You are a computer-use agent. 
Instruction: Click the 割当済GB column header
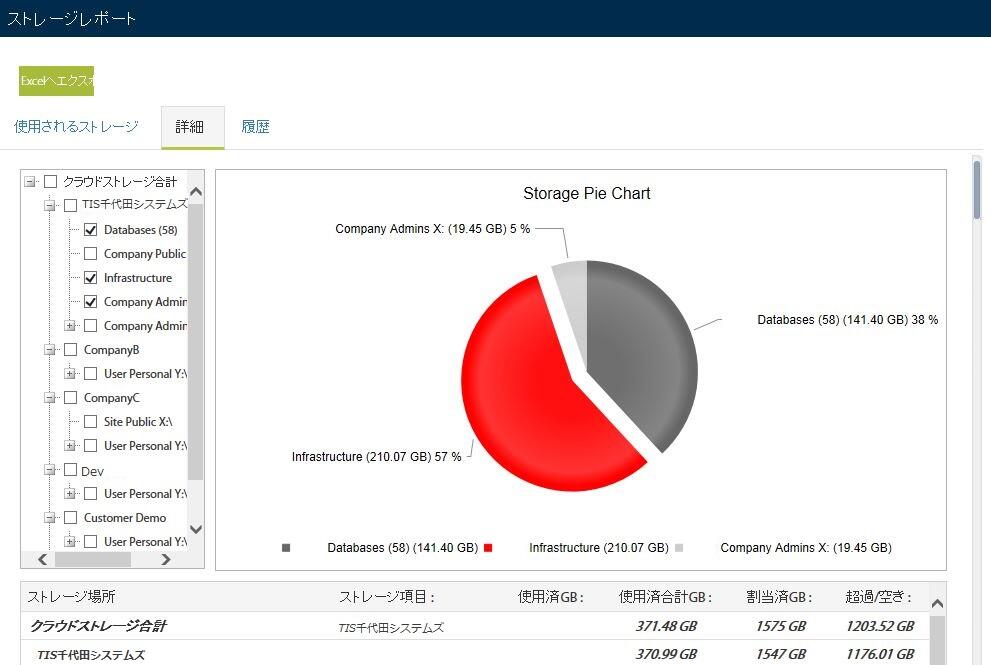tap(779, 597)
